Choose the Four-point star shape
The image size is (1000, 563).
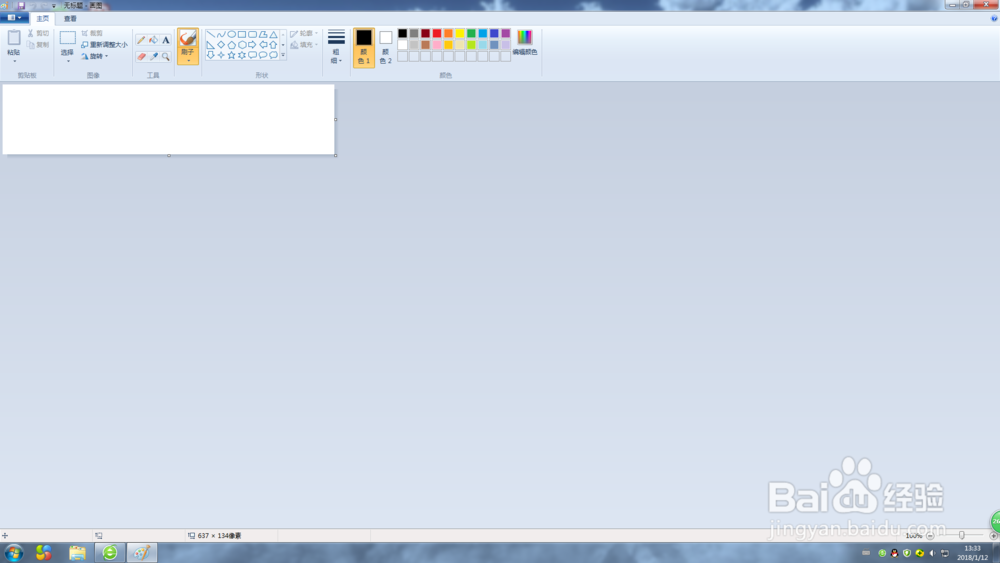pyautogui.click(x=221, y=55)
